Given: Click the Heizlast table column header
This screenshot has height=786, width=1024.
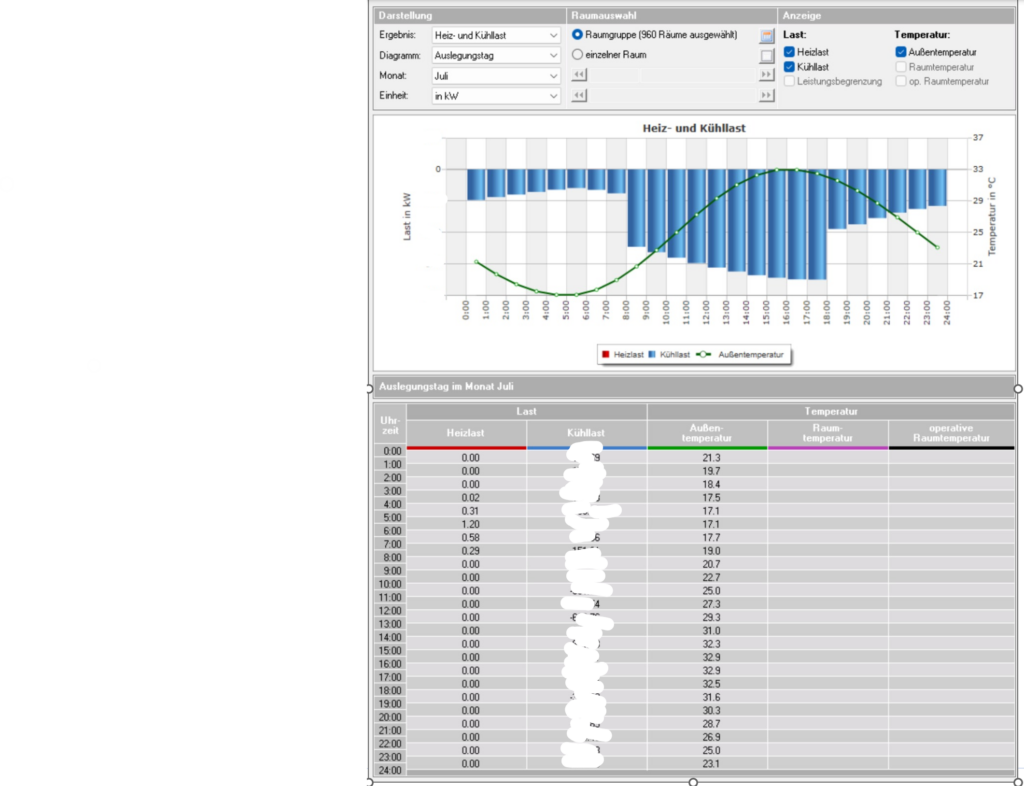Looking at the screenshot, I should coord(466,433).
